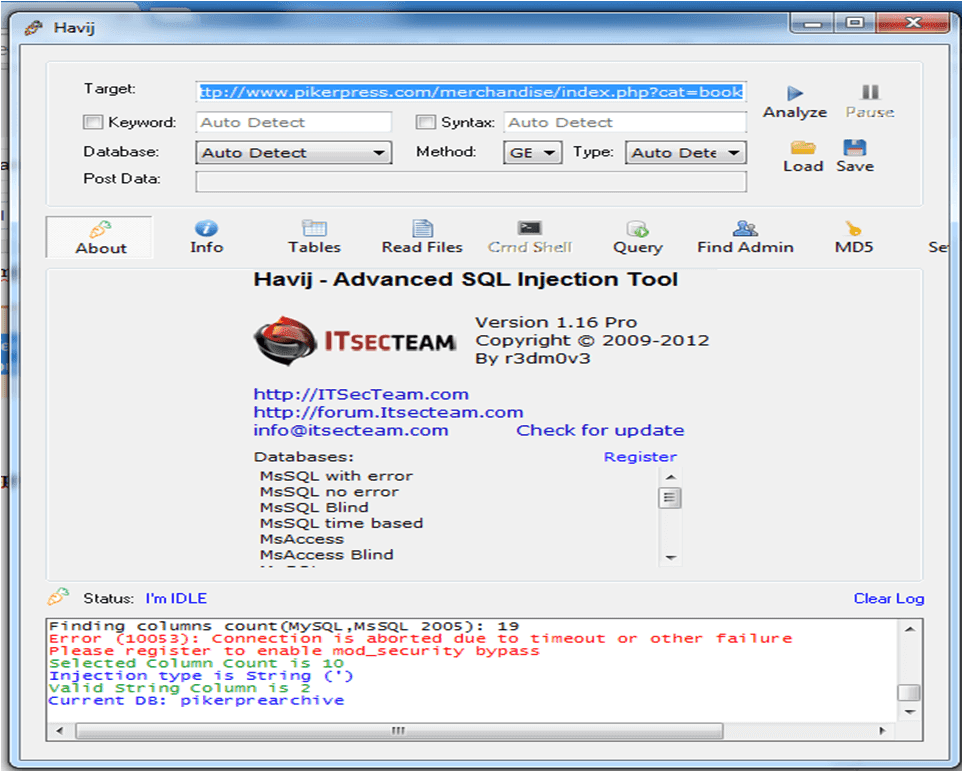This screenshot has width=963, height=772.
Task: Click the Keyword Auto Detect field
Action: [294, 122]
